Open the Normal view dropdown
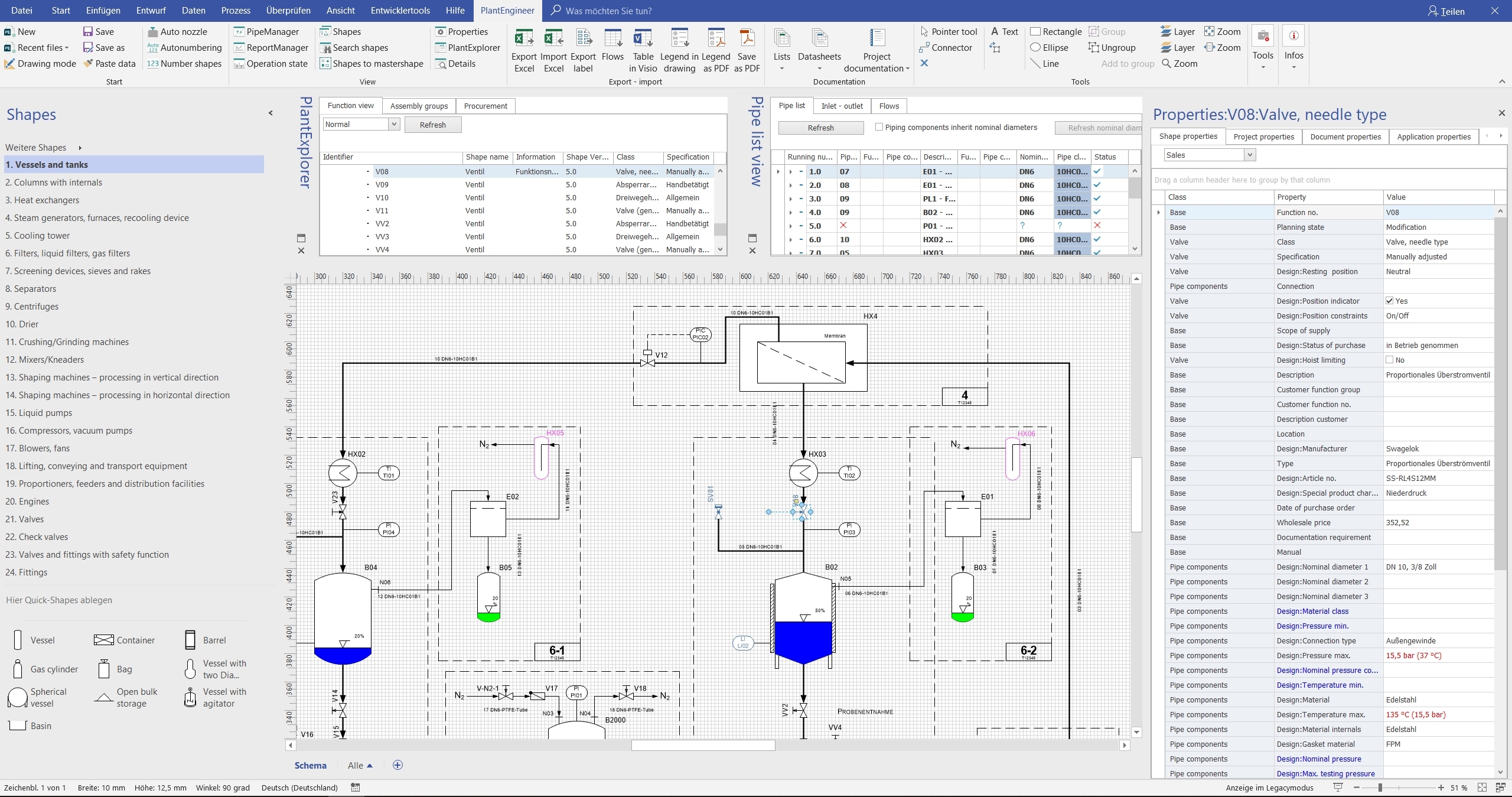1512x797 pixels. point(394,124)
